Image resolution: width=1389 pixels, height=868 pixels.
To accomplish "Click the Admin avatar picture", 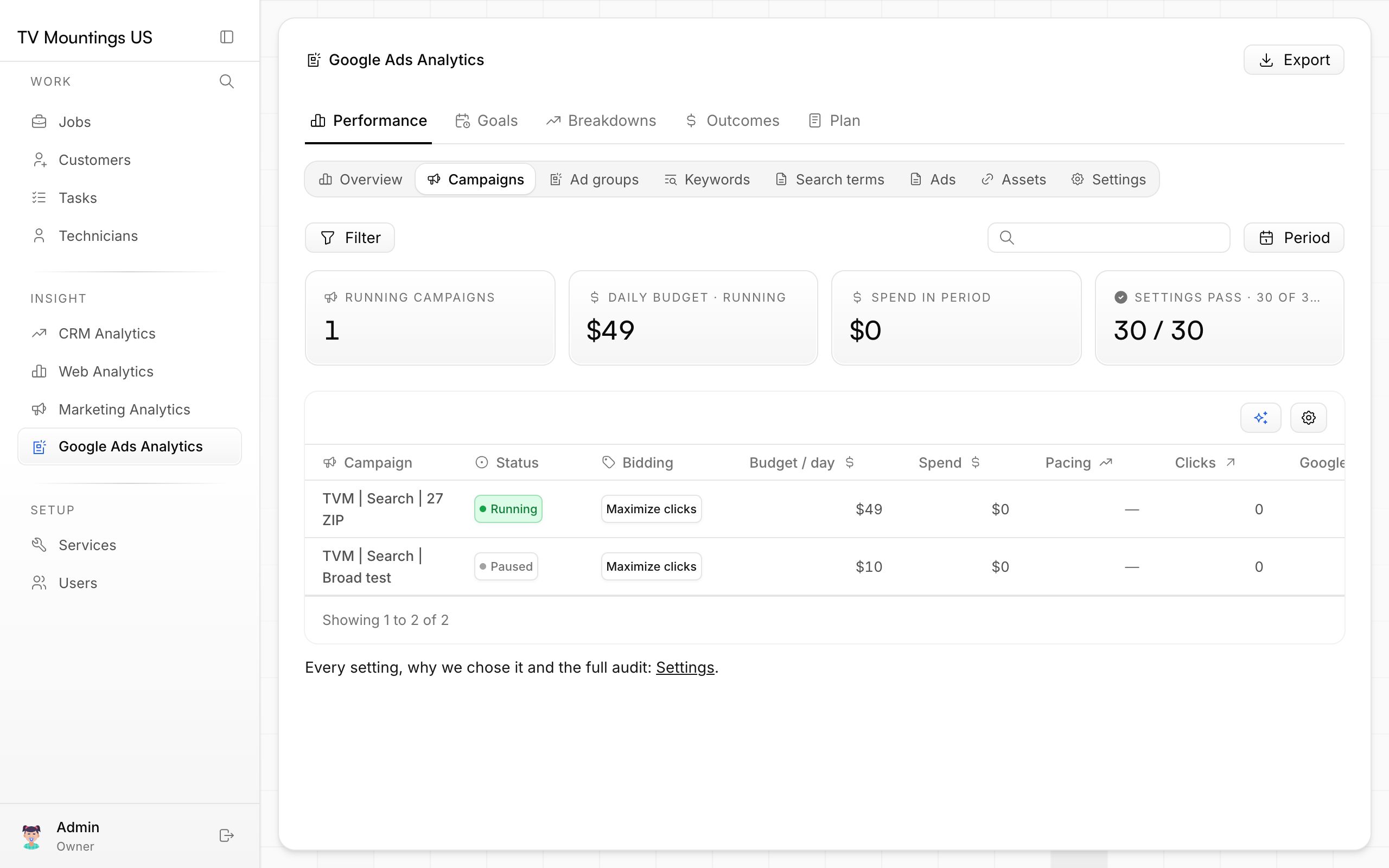I will 31,836.
